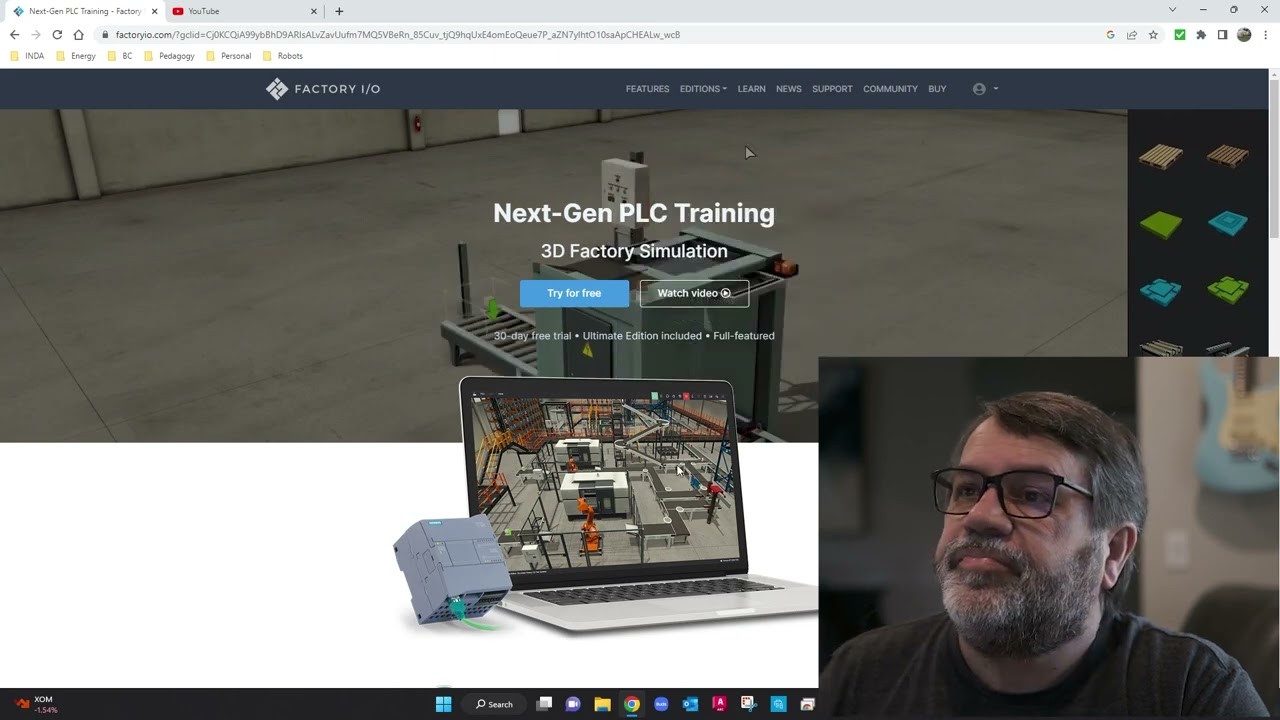Click the XOM stock widget
This screenshot has height=720, width=1280.
(36, 704)
